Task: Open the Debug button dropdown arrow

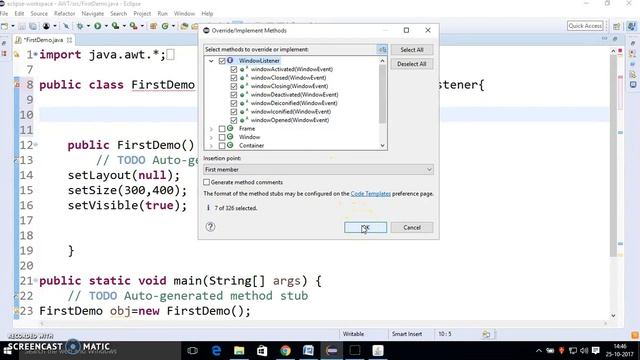Action: (x=88, y=27)
